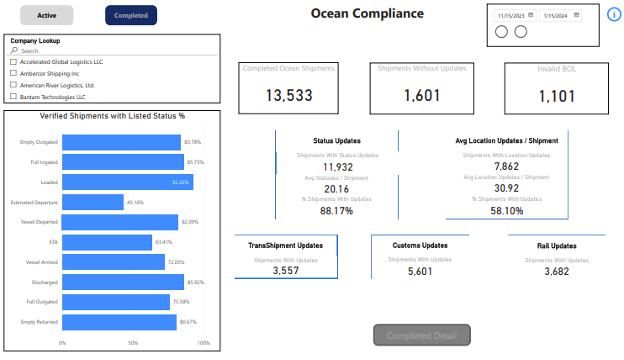
Task: Click Avg Location Updates / Shipment heading
Action: (x=507, y=141)
